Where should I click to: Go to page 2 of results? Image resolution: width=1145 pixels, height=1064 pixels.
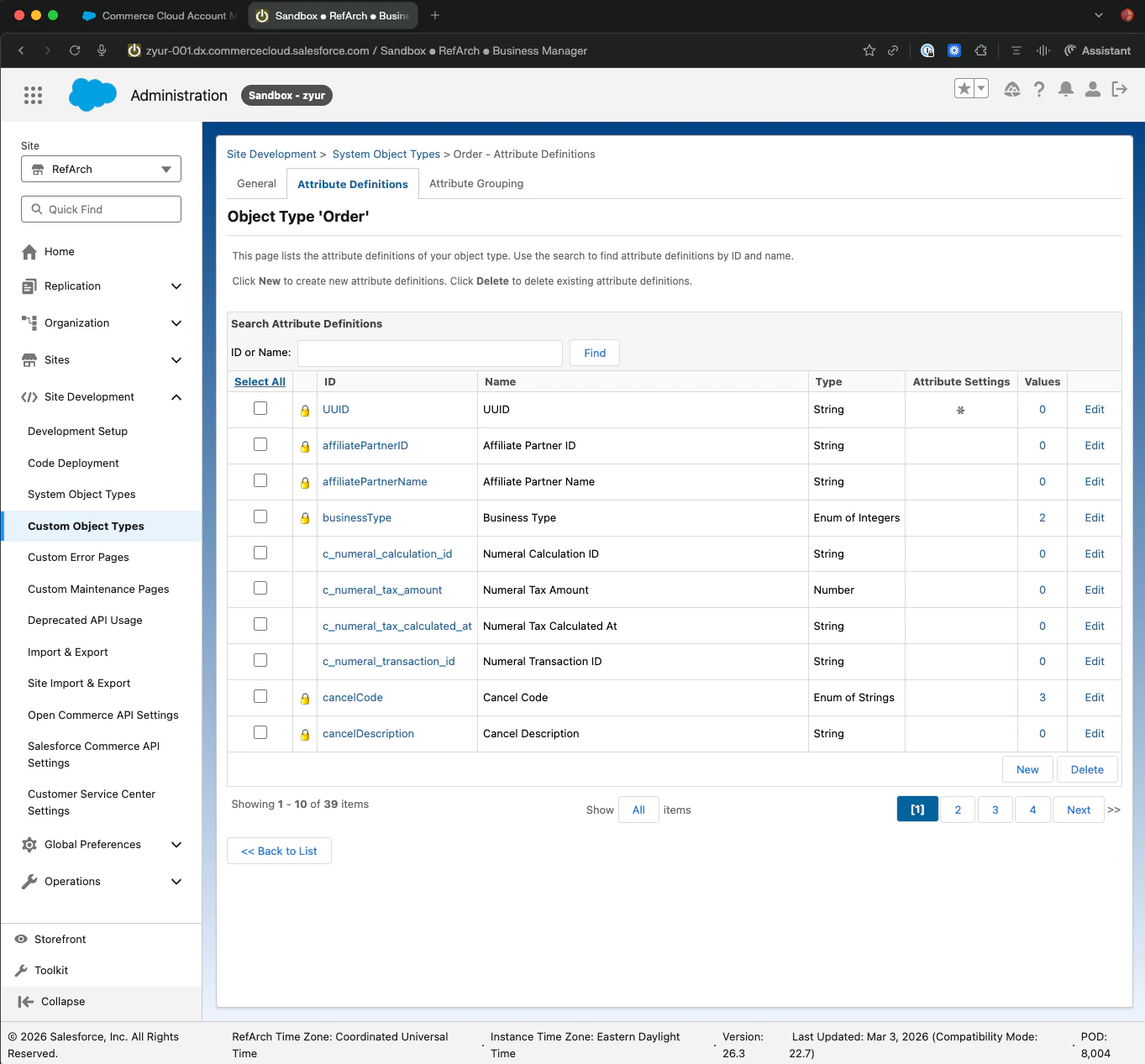point(958,810)
